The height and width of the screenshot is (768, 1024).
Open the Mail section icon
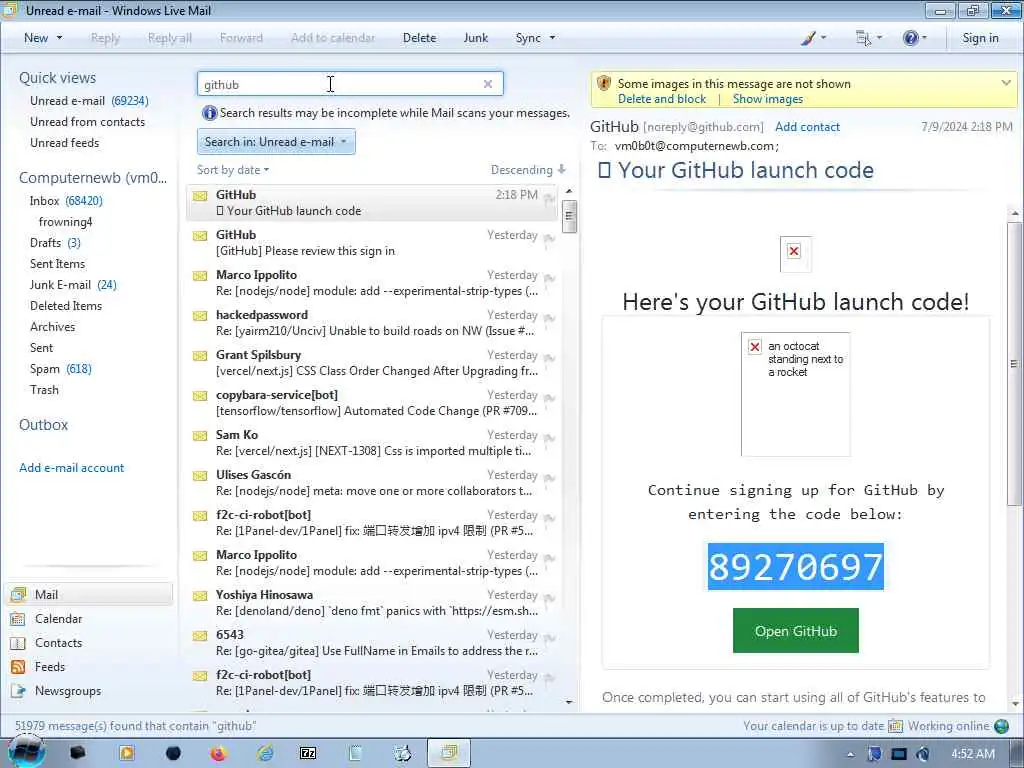[x=18, y=594]
